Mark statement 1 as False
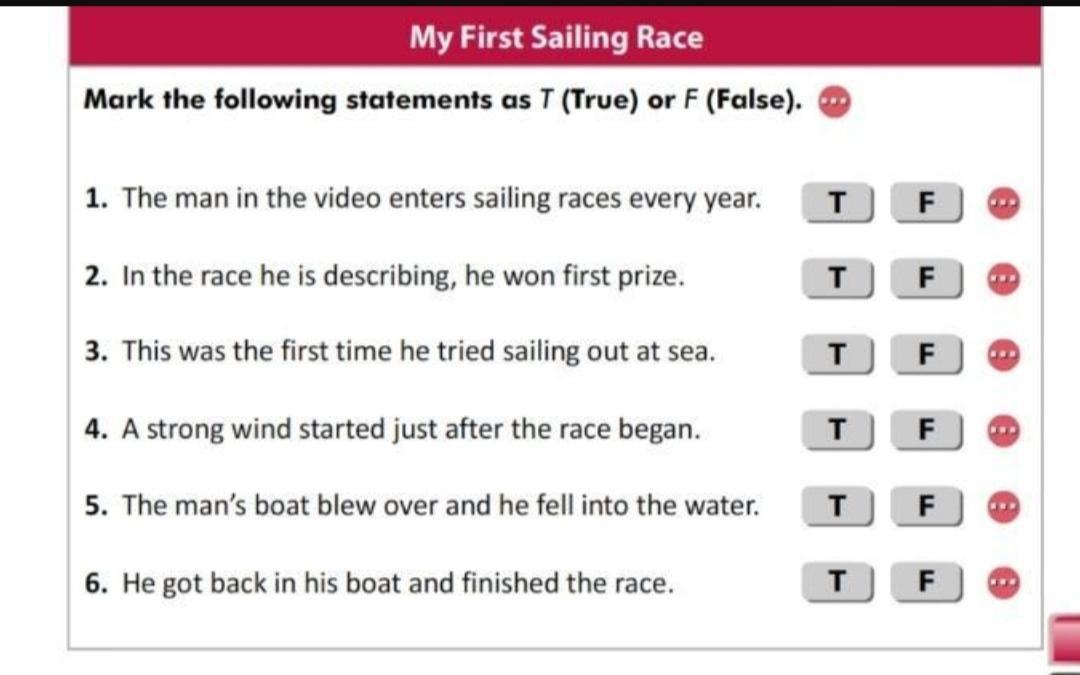This screenshot has height=675, width=1080. [927, 202]
